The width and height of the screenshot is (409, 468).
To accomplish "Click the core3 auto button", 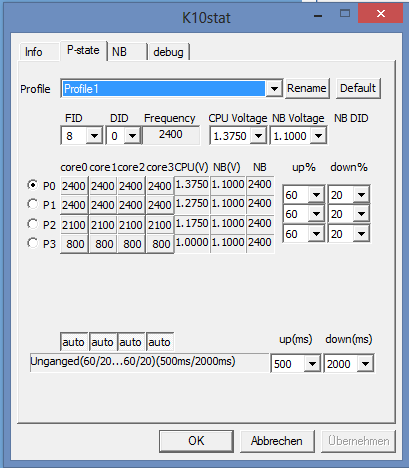I will click(160, 342).
